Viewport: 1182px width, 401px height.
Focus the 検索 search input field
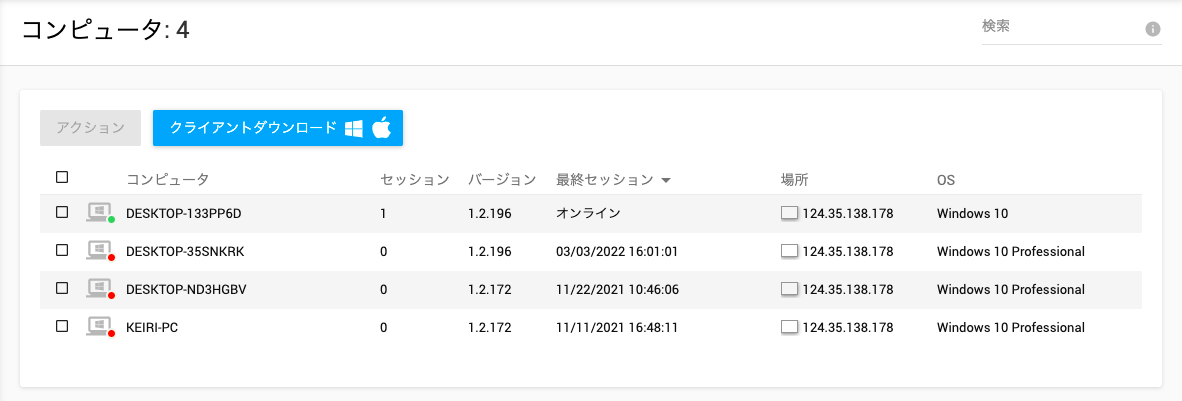click(x=1061, y=29)
